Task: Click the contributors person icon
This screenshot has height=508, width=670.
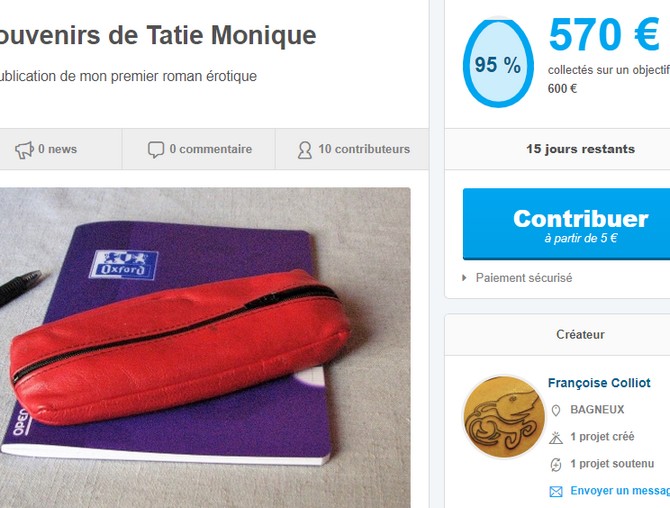Action: [x=305, y=150]
